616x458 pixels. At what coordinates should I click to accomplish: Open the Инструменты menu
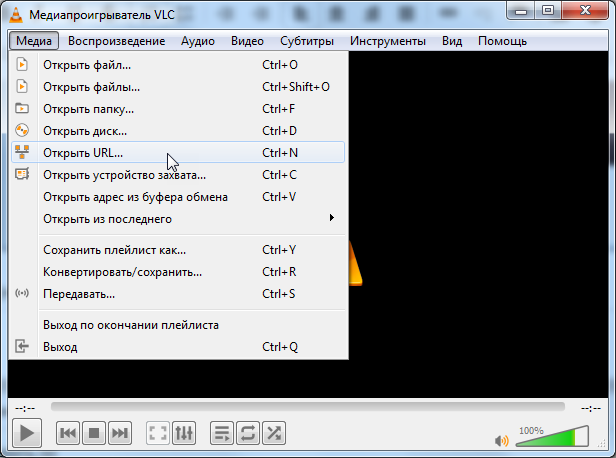388,41
